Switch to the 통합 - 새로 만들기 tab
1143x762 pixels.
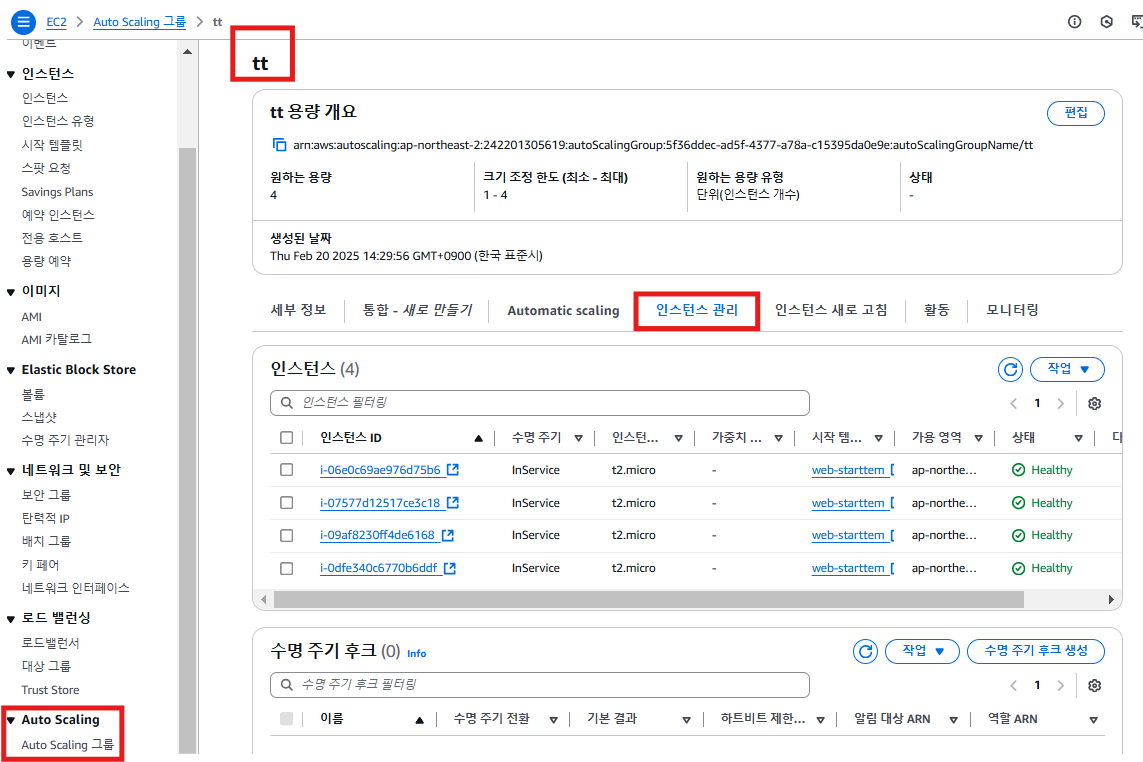point(418,310)
